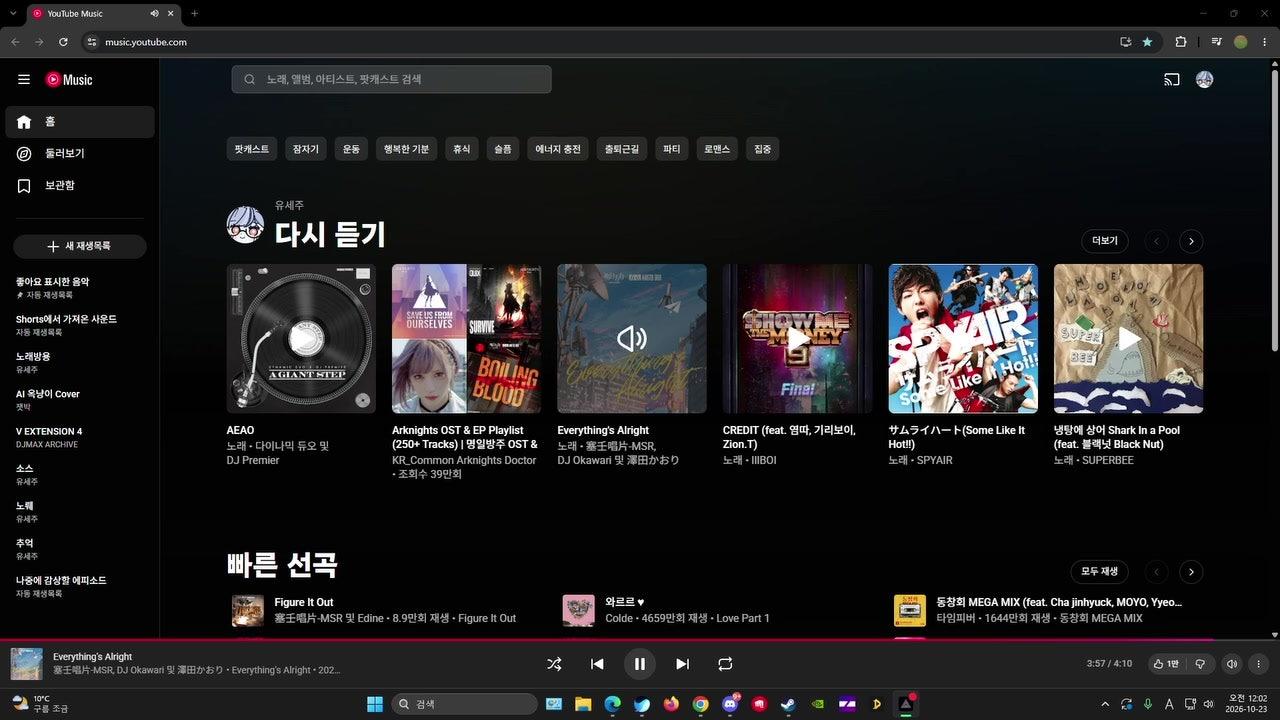1280x720 pixels.
Task: Pause the currently playing song
Action: [x=640, y=664]
